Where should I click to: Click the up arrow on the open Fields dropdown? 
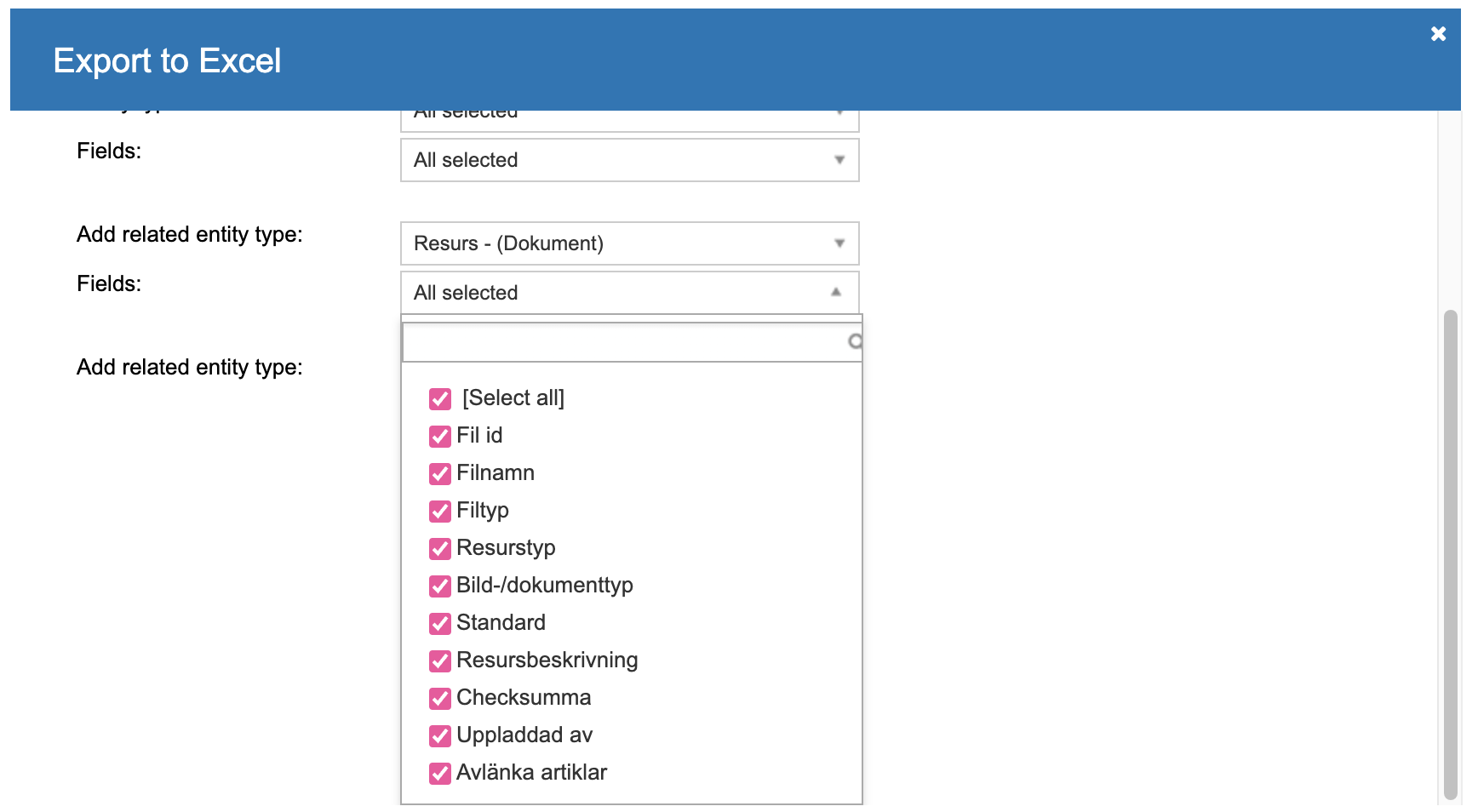836,292
